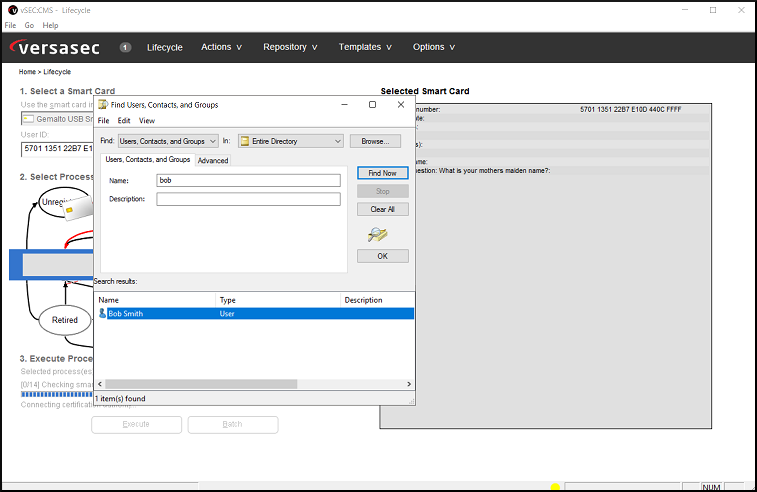Viewport: 757px width, 492px height.
Task: Open the Templates dropdown menu
Action: coord(365,47)
